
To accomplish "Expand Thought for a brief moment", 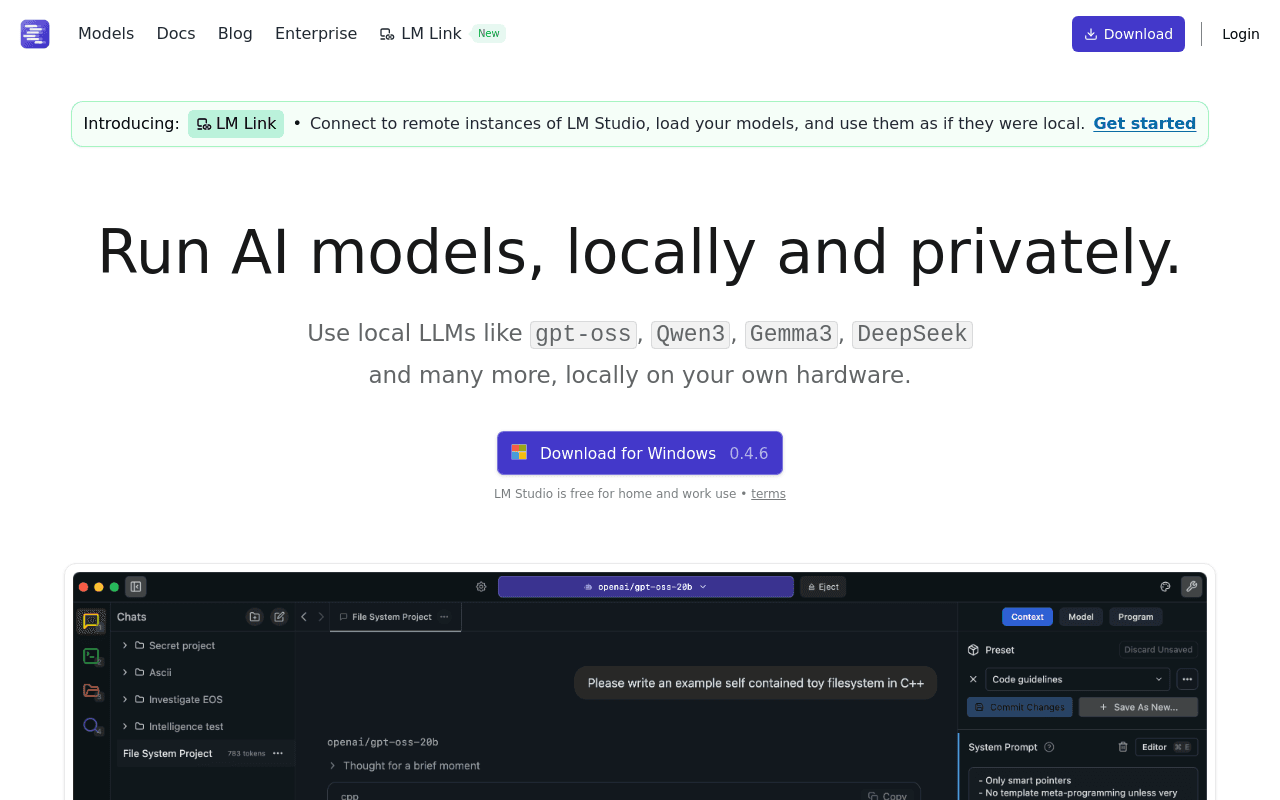I will click(404, 766).
